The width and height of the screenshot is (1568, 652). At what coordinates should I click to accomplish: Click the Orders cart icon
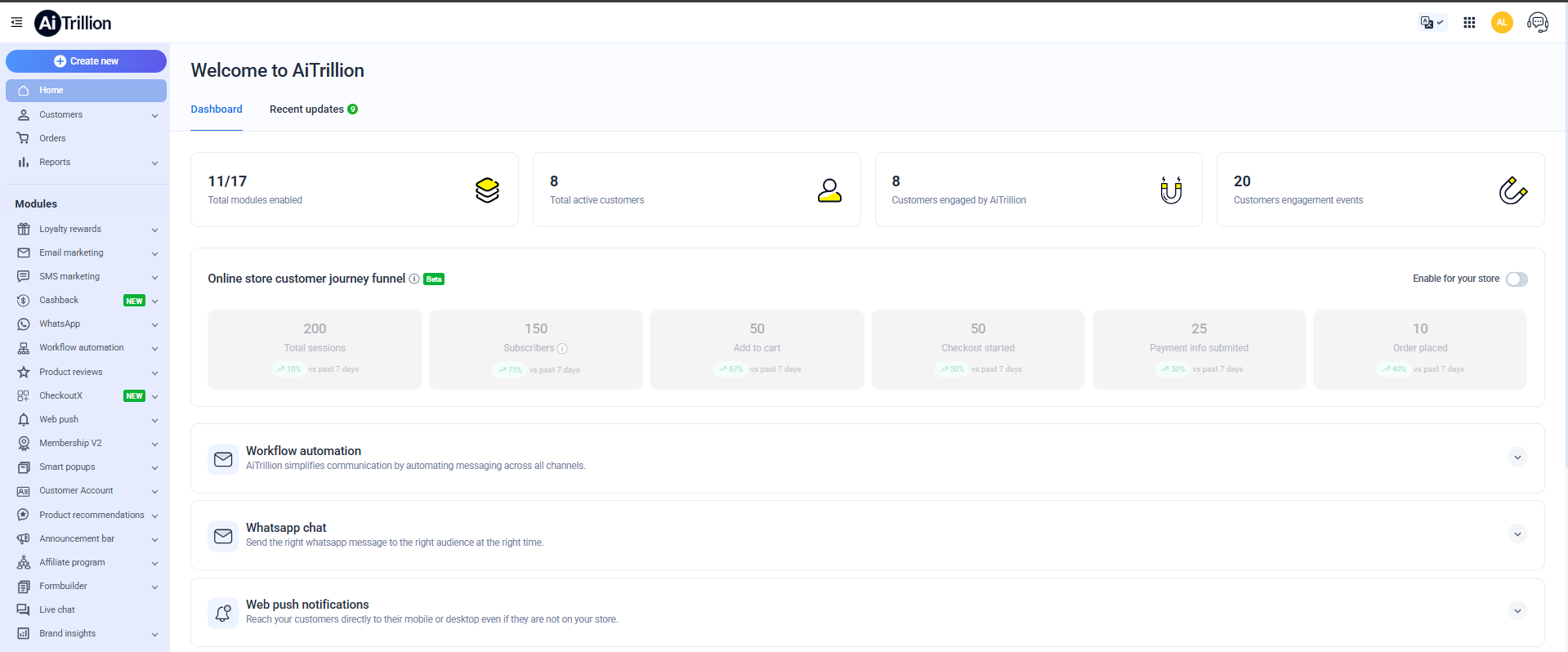click(x=24, y=139)
